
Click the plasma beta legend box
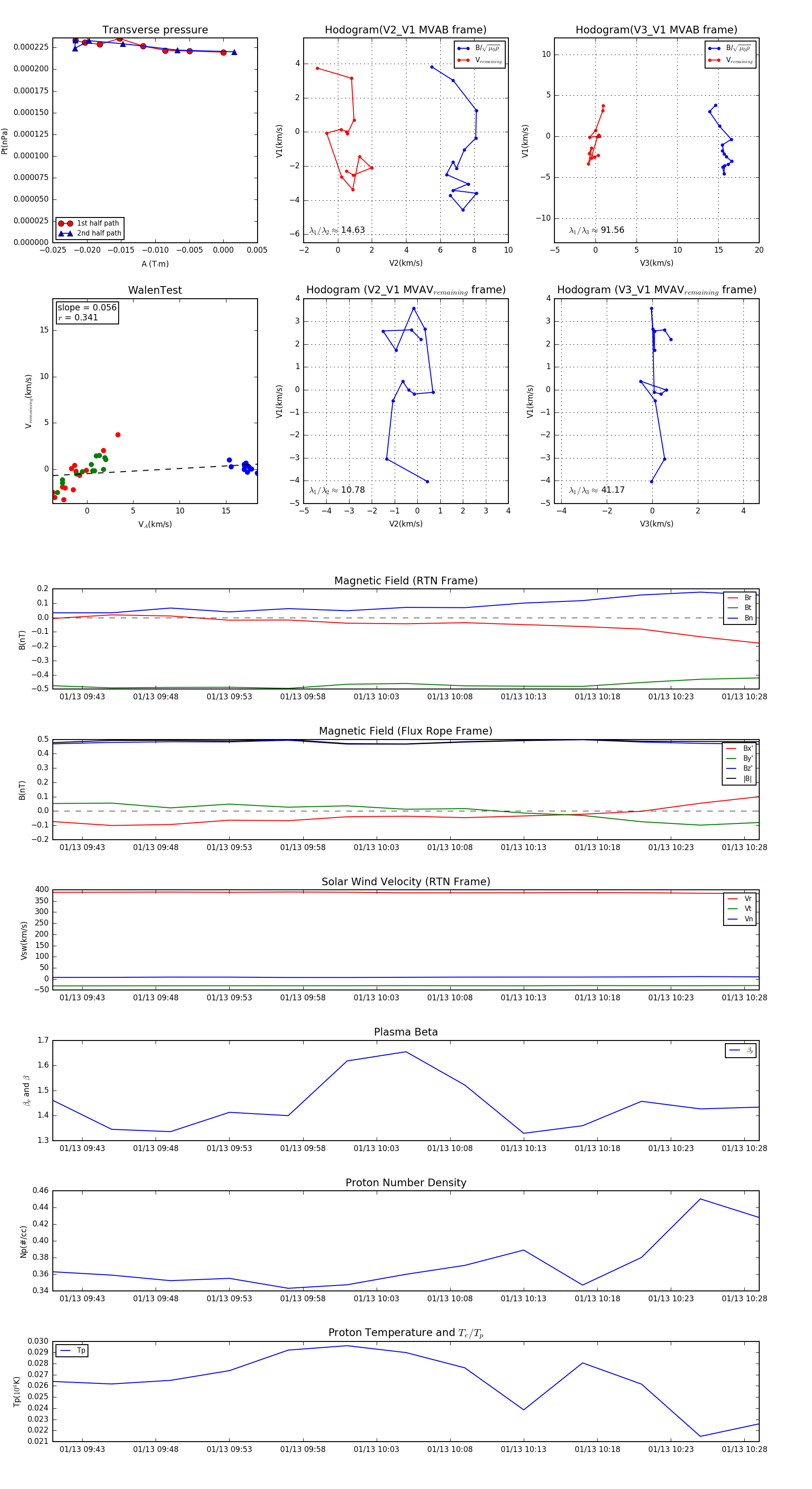pyautogui.click(x=740, y=1050)
